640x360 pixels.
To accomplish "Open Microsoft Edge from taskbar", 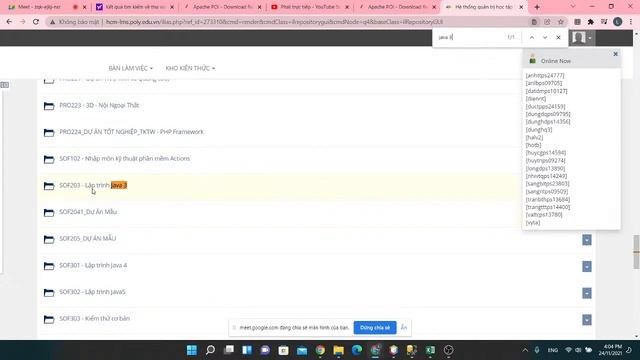I will click(357, 350).
